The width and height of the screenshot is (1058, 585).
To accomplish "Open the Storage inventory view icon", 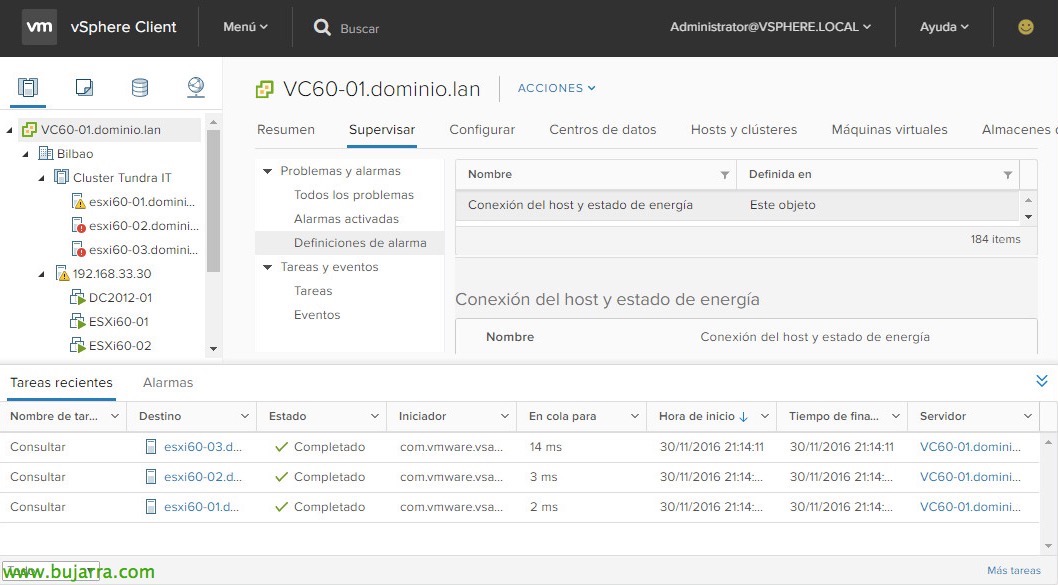I will [x=140, y=88].
